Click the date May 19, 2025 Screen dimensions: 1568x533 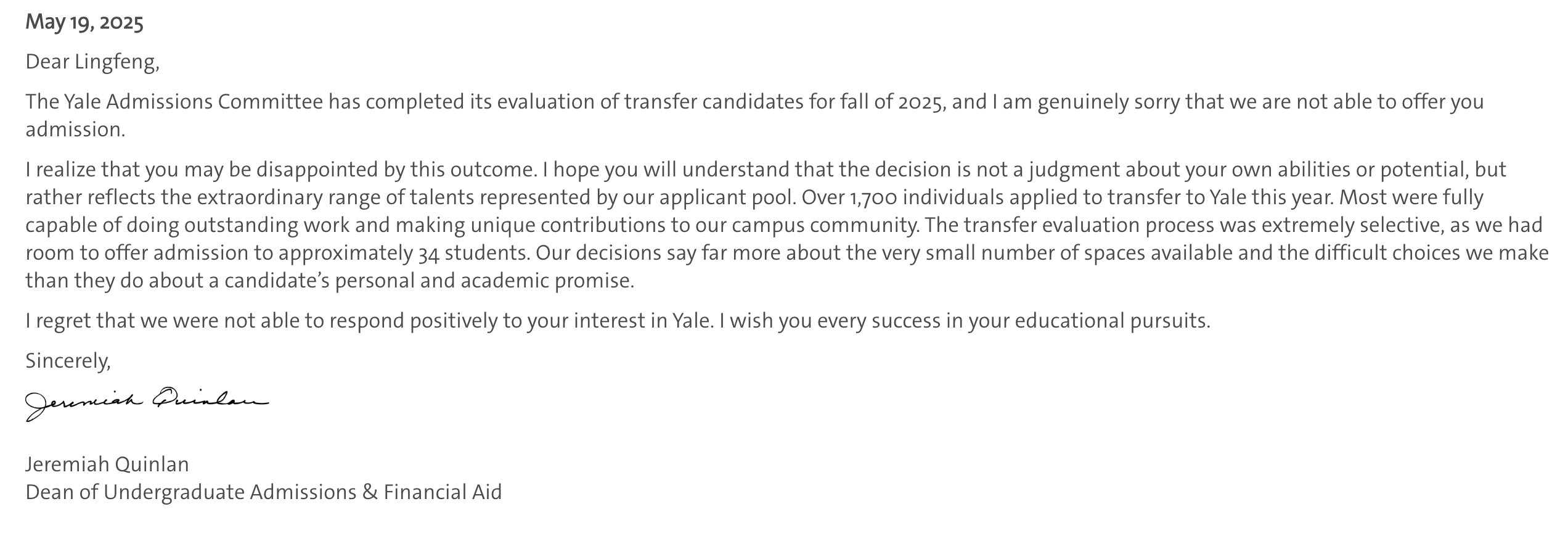click(84, 23)
